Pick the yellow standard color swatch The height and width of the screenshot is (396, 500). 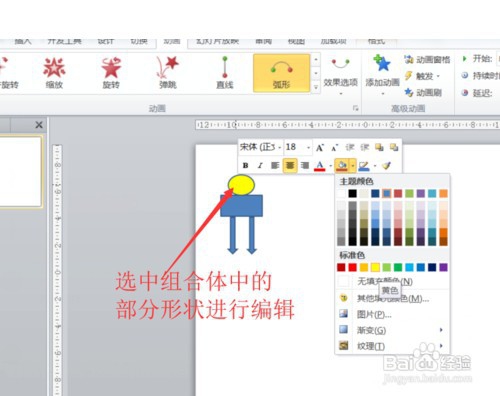(375, 267)
